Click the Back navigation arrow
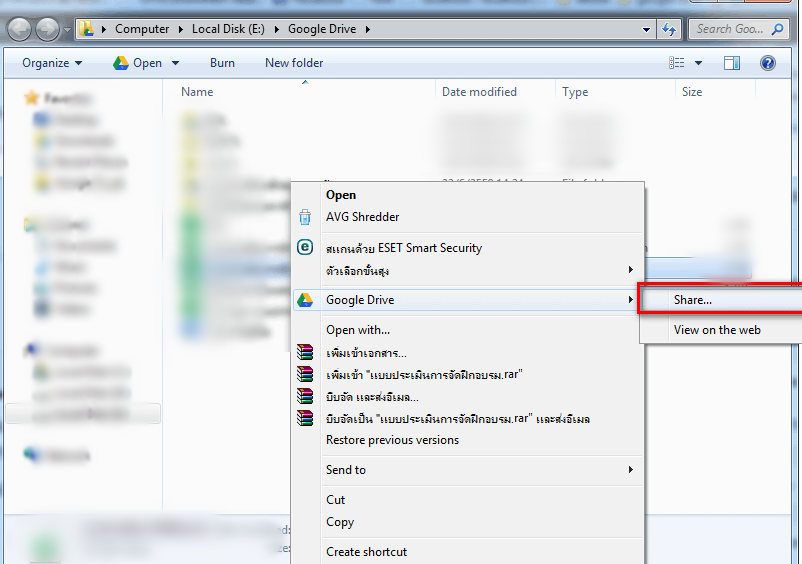This screenshot has width=802, height=564. pos(20,29)
